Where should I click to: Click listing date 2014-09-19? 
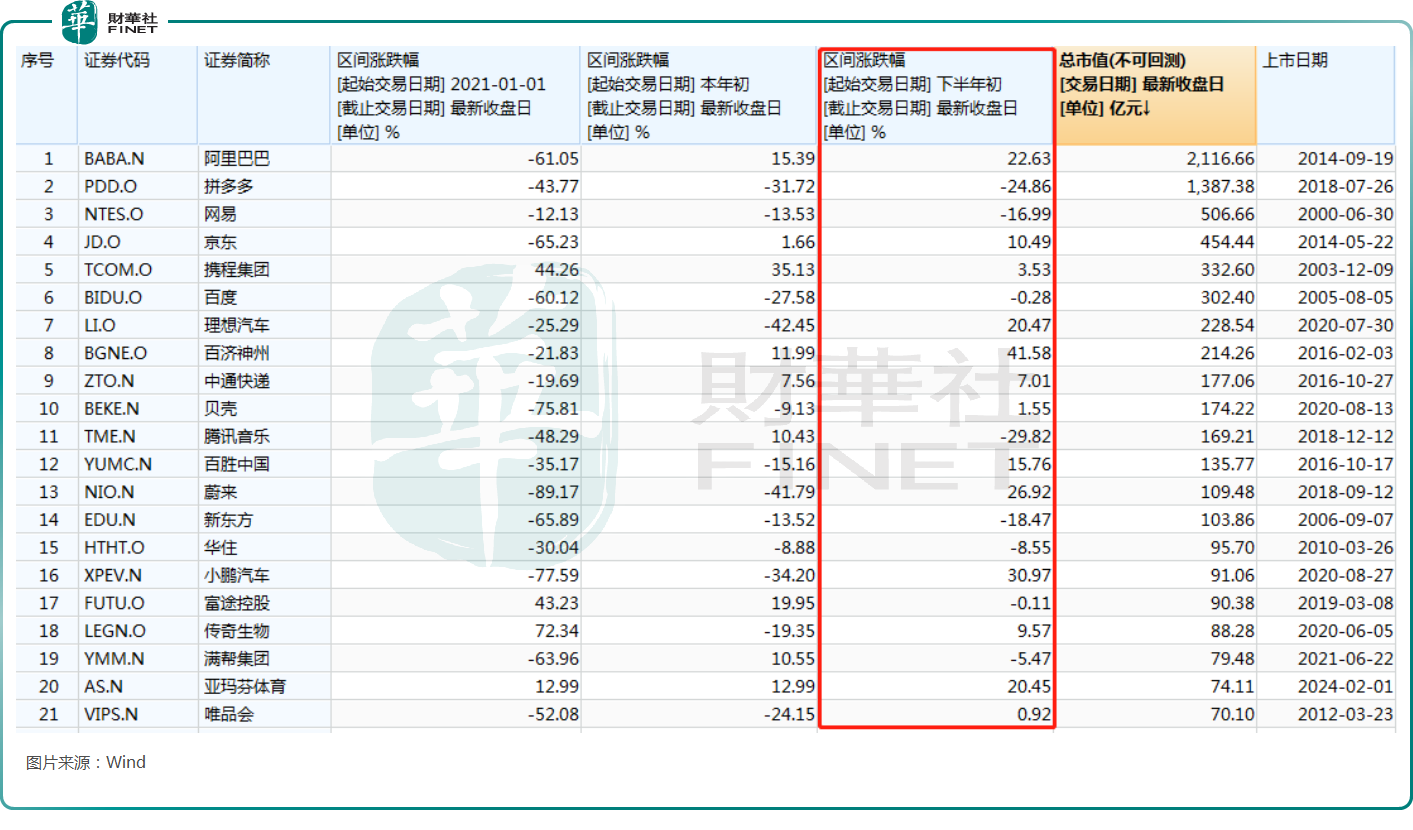(x=1345, y=159)
